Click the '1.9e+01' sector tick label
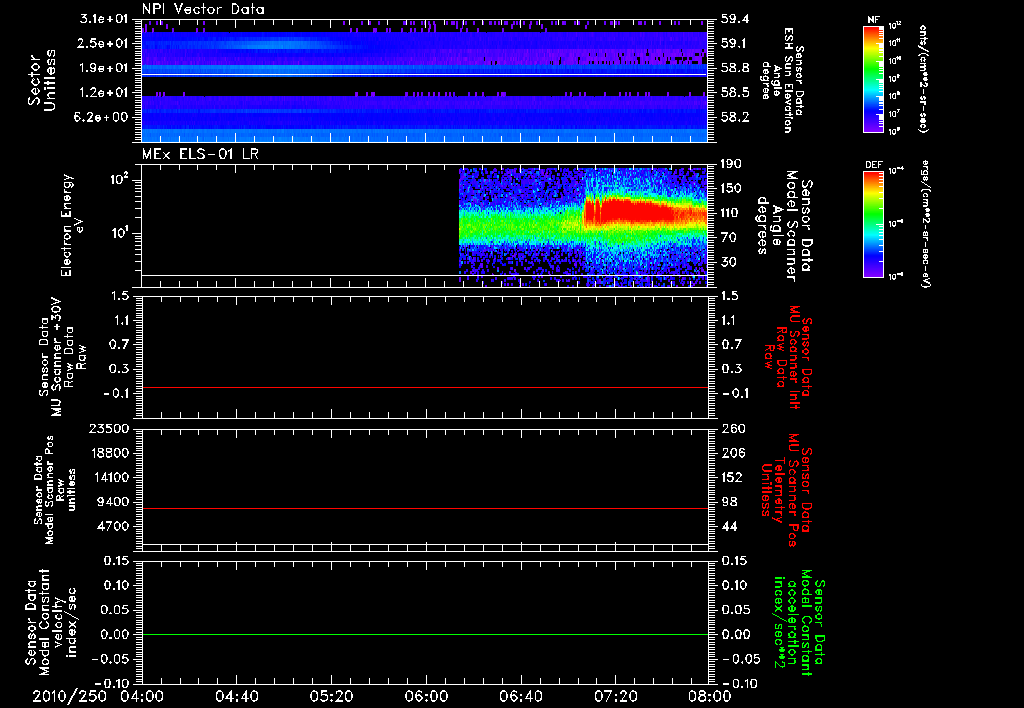 click(104, 68)
